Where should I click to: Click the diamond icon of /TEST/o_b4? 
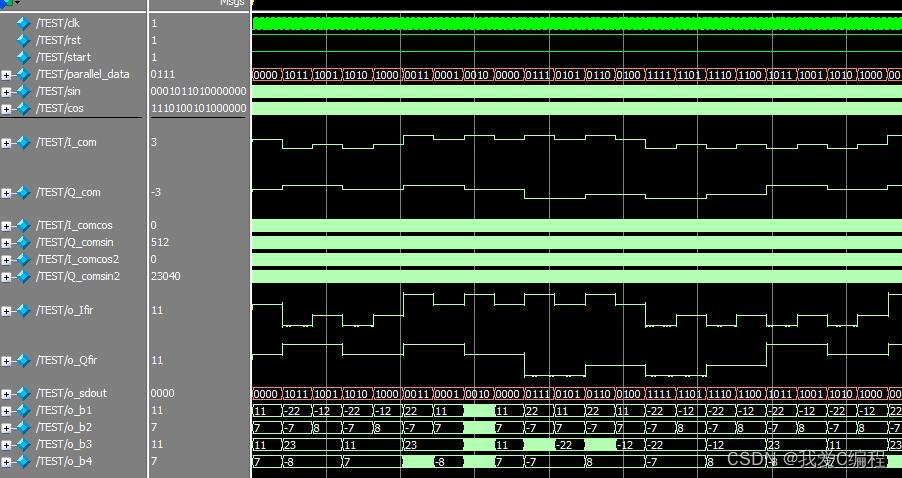click(x=23, y=461)
